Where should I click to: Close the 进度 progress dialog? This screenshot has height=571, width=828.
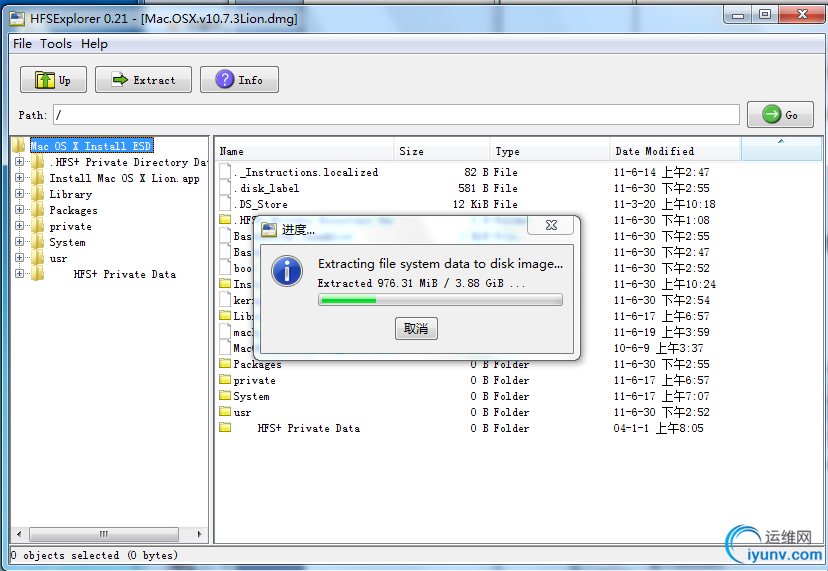(x=551, y=225)
